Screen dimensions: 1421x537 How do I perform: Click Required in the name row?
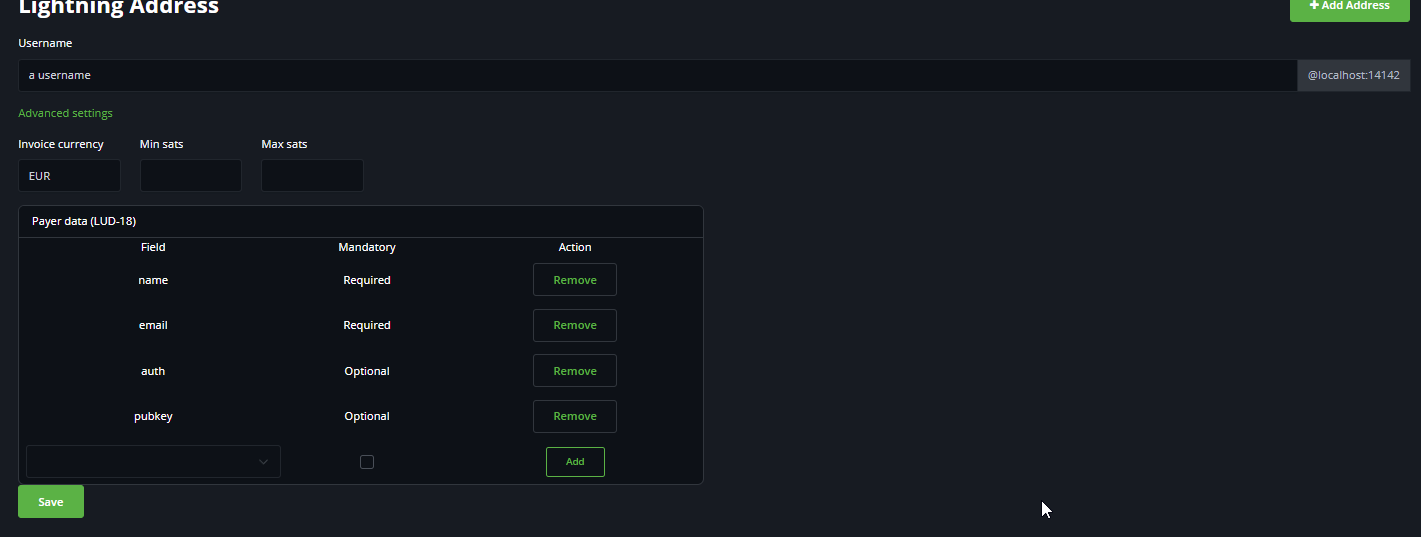(367, 280)
